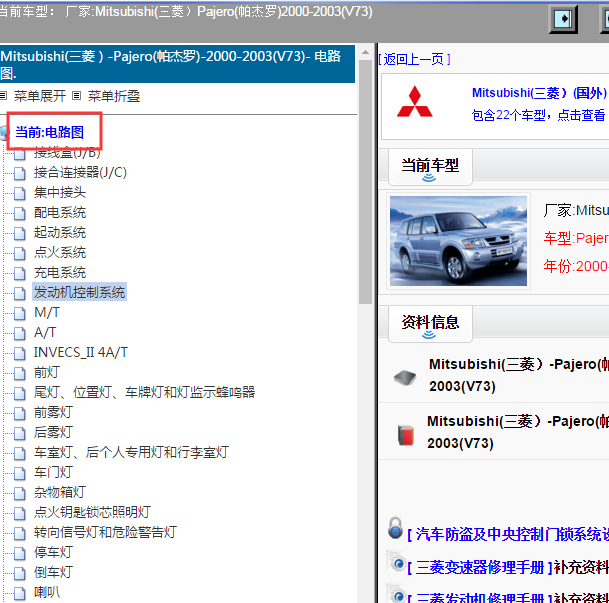This screenshot has height=603, width=609.
Task: Open 三菱变速器修理手册 link
Action: pos(480,568)
